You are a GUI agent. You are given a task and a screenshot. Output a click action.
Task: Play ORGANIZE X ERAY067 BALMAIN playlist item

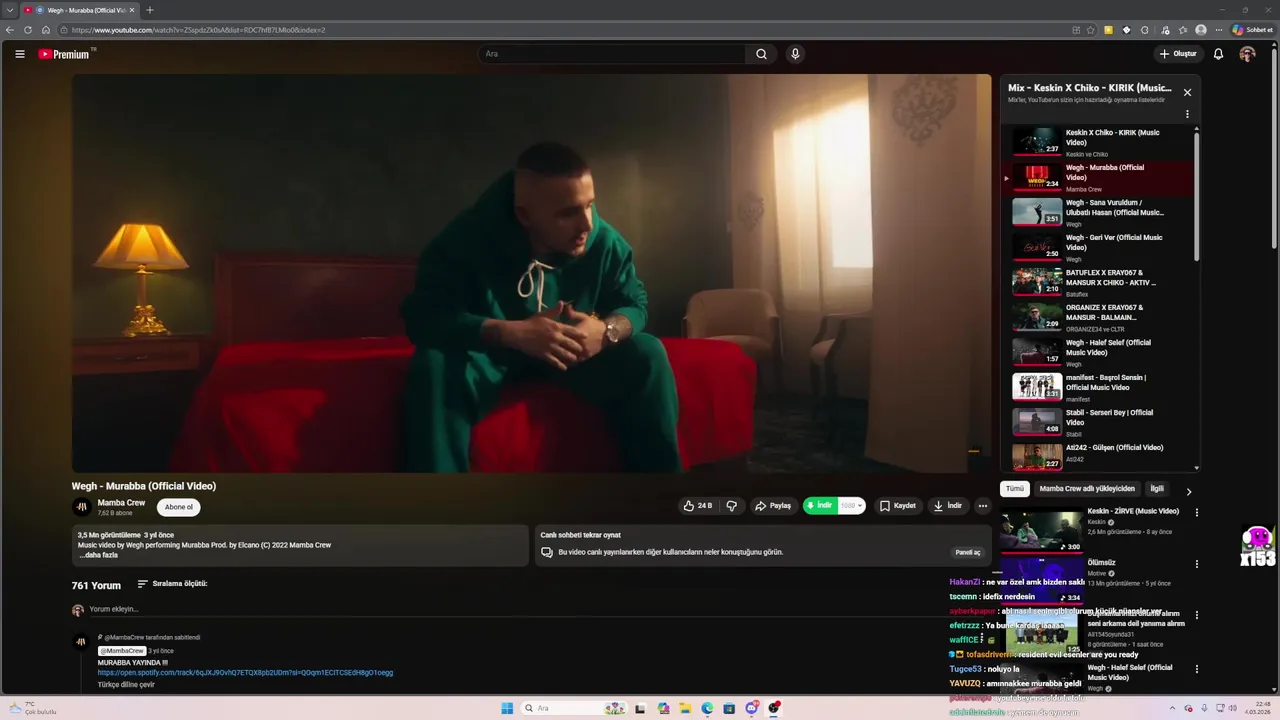tap(1098, 317)
